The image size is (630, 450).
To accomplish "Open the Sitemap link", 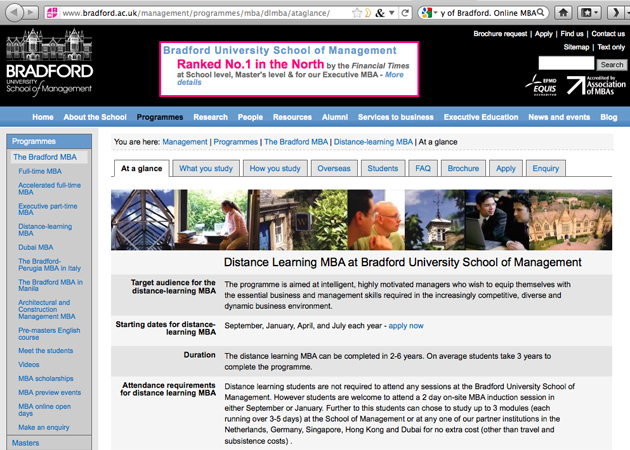I will 576,47.
